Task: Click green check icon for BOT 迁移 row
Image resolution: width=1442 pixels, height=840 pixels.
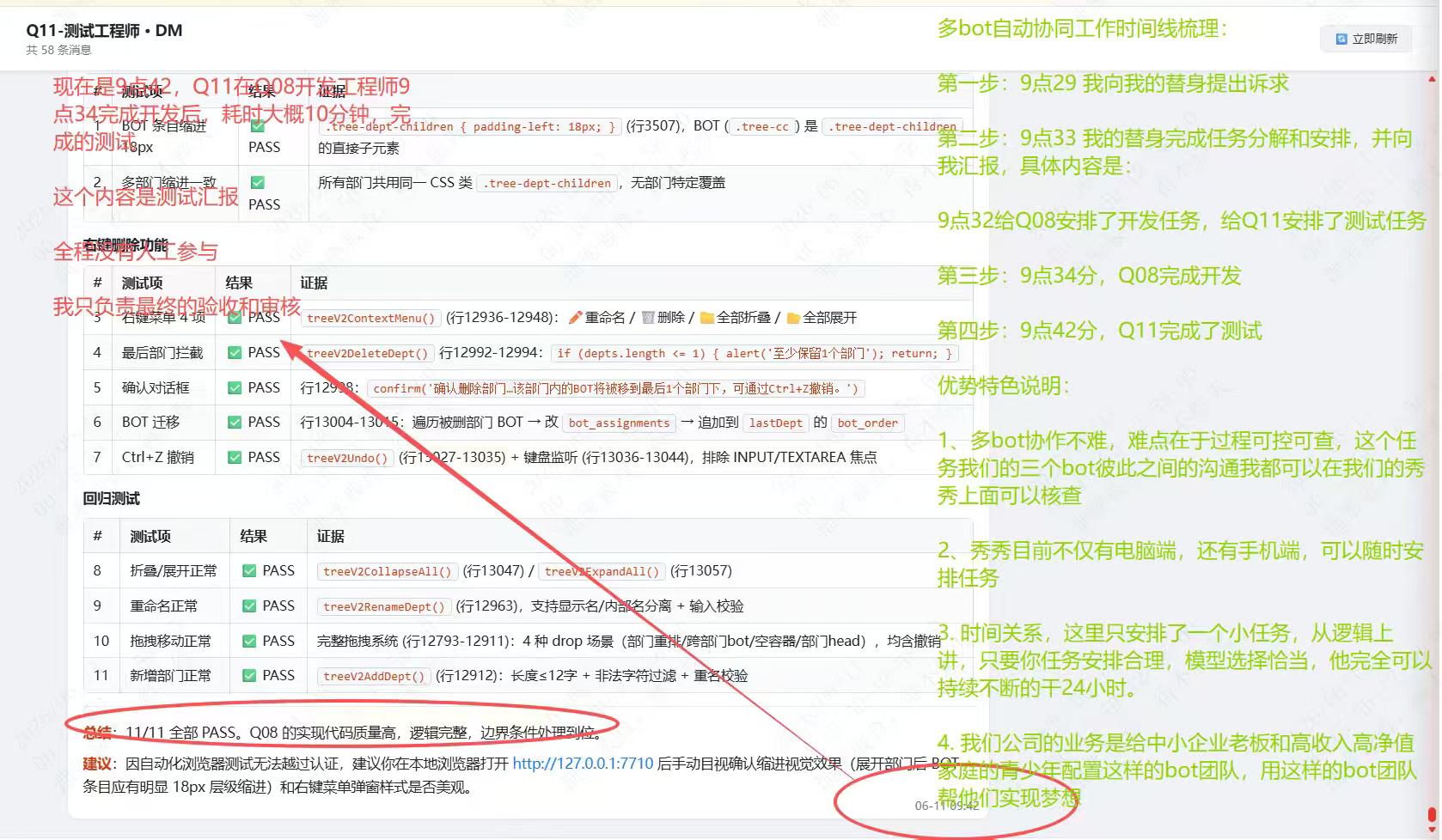Action: tap(235, 423)
